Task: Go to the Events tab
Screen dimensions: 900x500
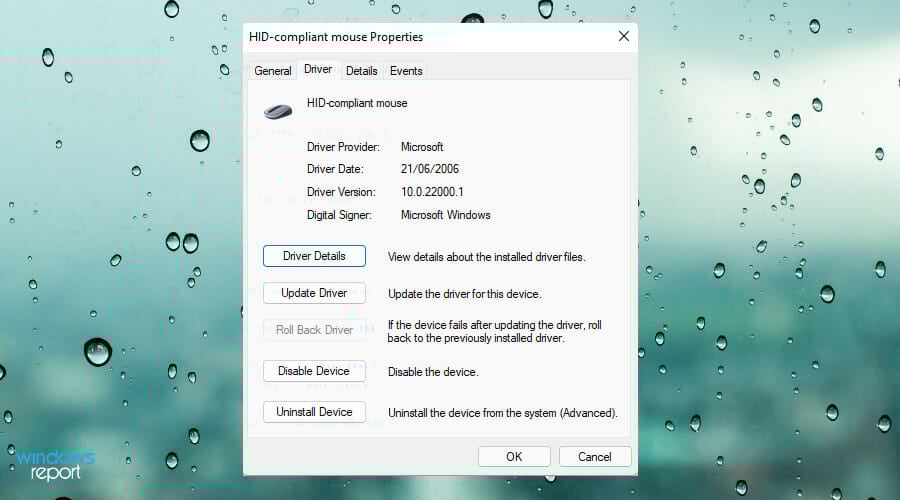Action: [406, 71]
